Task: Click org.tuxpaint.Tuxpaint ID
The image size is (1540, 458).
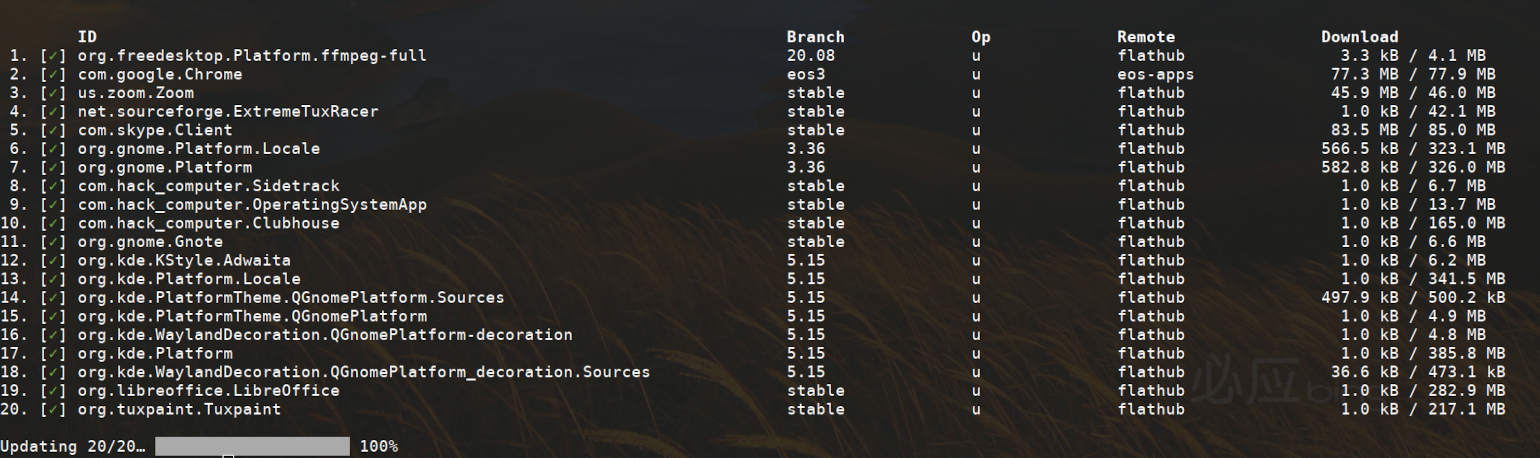Action: (x=179, y=409)
